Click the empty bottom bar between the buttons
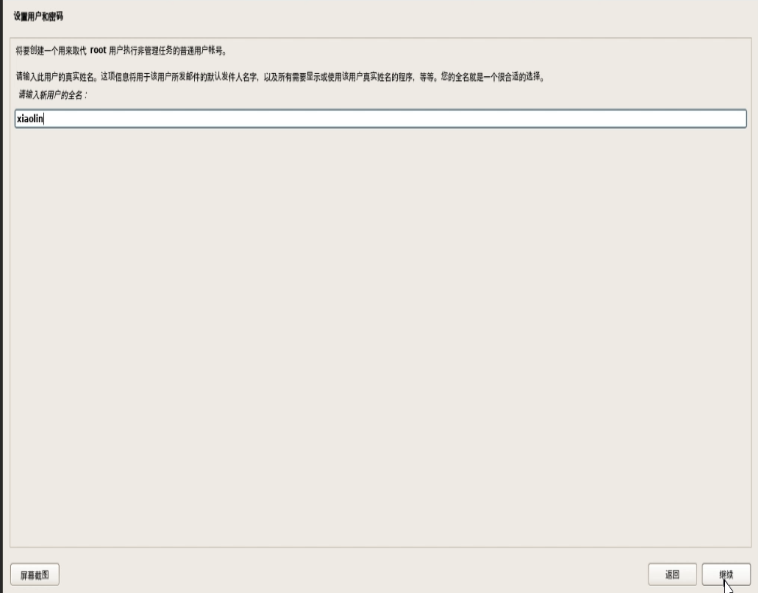Viewport: 758px width, 593px height. (x=353, y=574)
